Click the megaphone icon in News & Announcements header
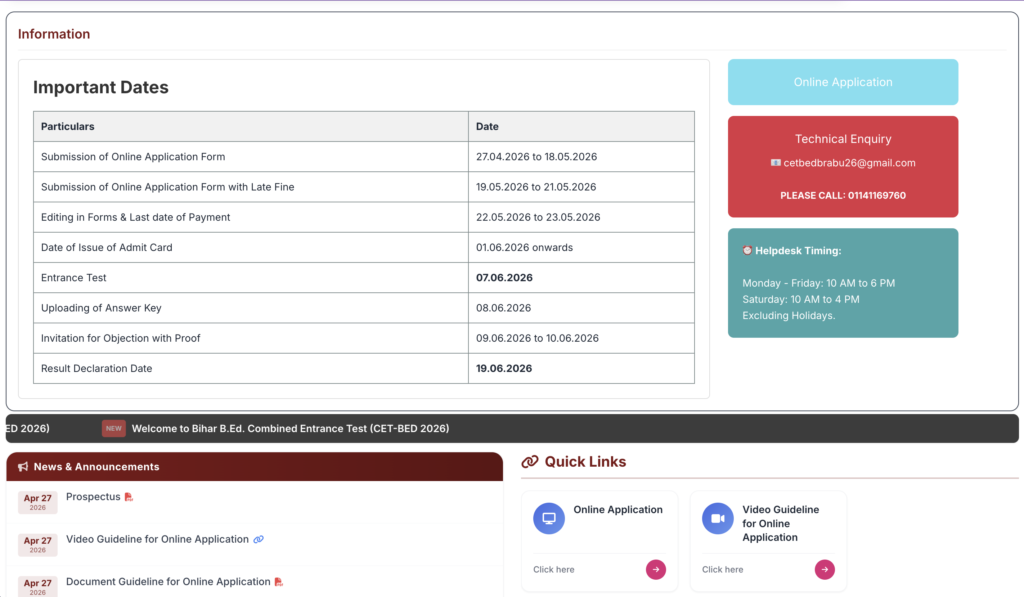This screenshot has height=597, width=1024. pos(22,466)
